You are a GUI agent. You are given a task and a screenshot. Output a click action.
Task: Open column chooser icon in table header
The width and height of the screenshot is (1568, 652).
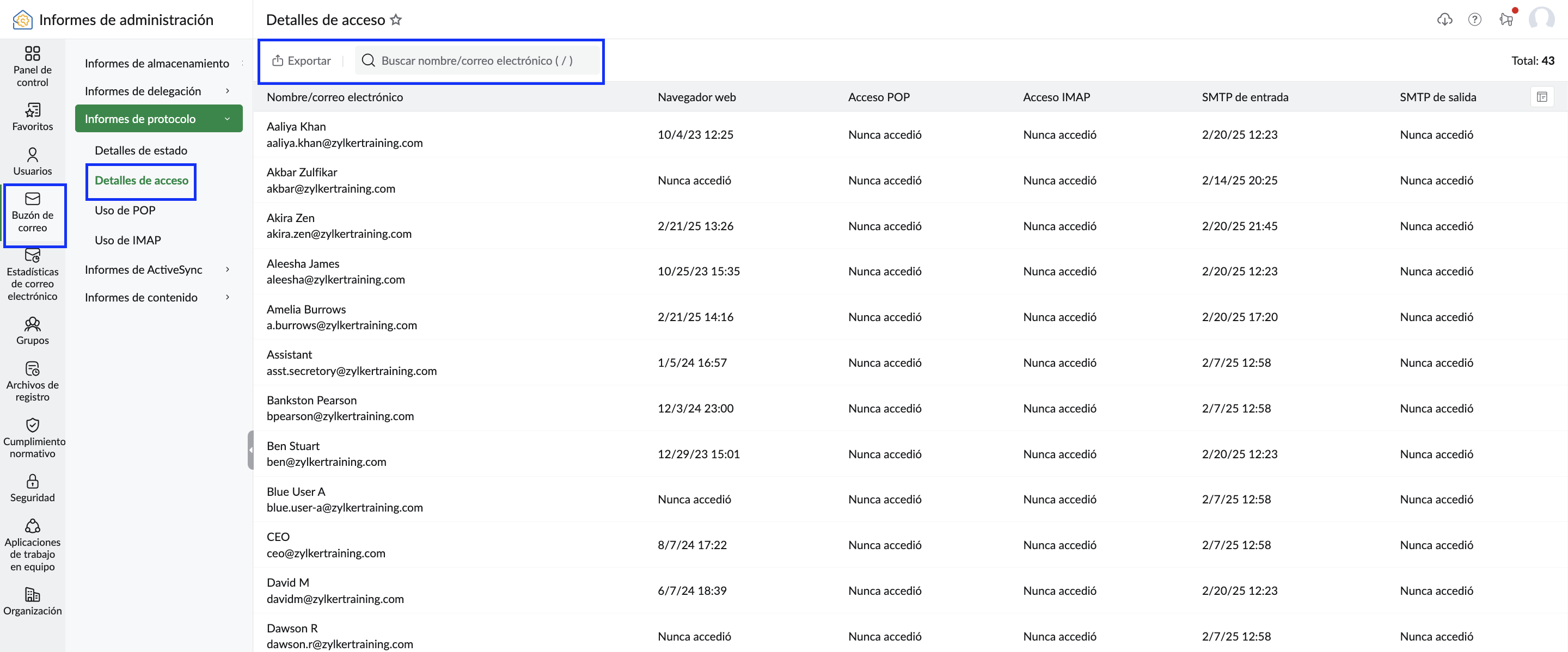1541,97
